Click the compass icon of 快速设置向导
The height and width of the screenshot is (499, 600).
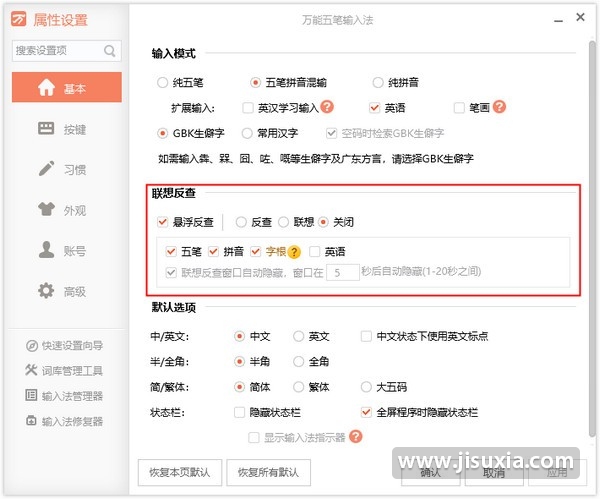[31, 346]
